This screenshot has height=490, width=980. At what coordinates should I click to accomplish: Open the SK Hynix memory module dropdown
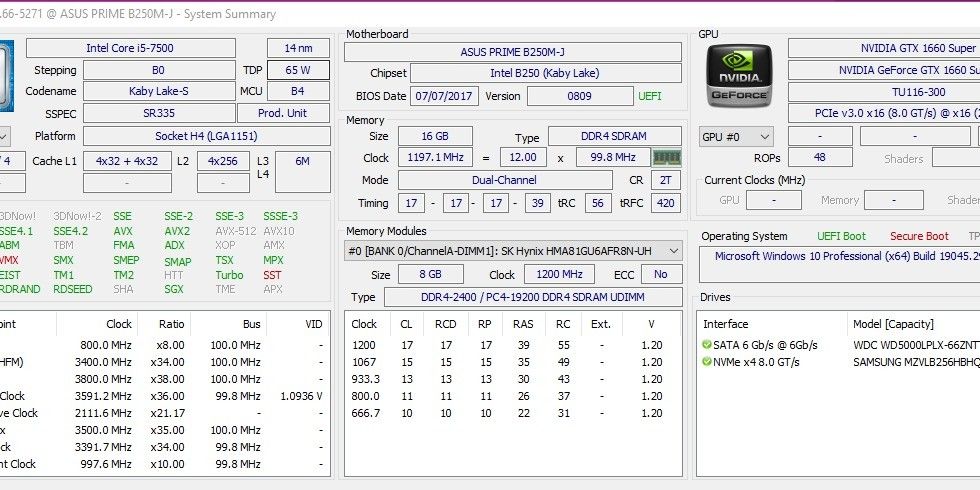[x=513, y=251]
